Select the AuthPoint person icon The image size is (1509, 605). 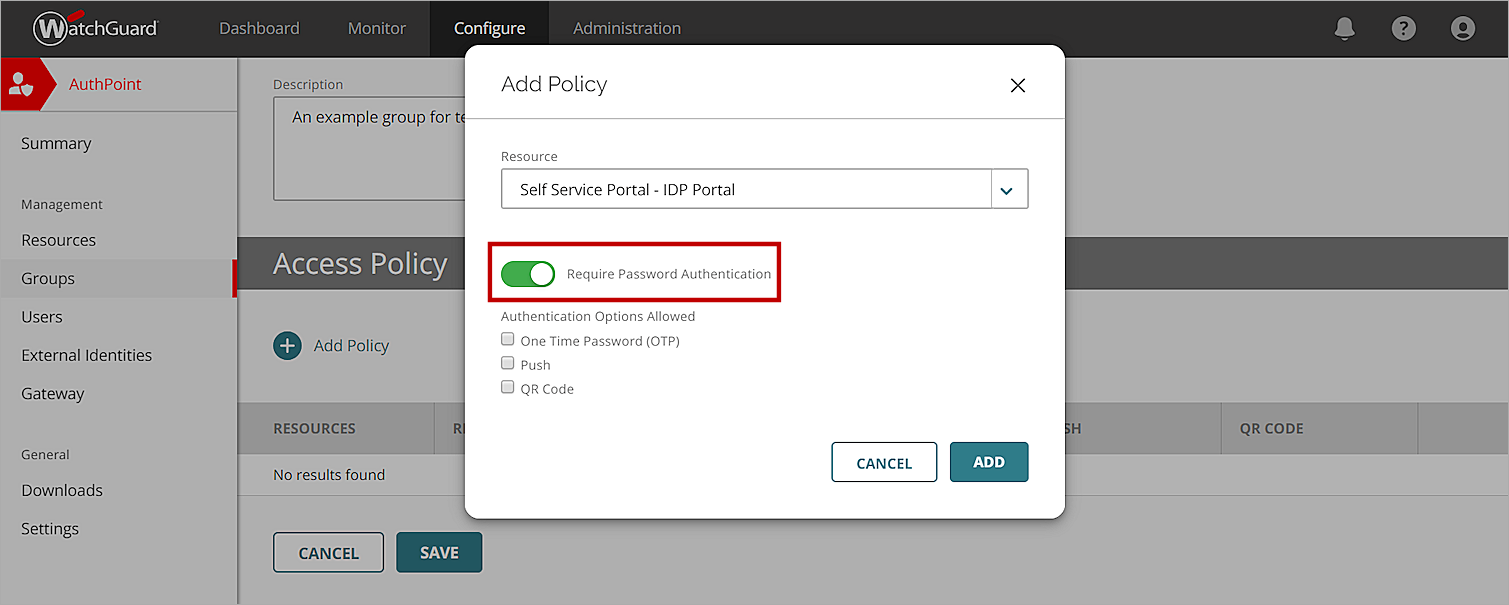(x=21, y=83)
